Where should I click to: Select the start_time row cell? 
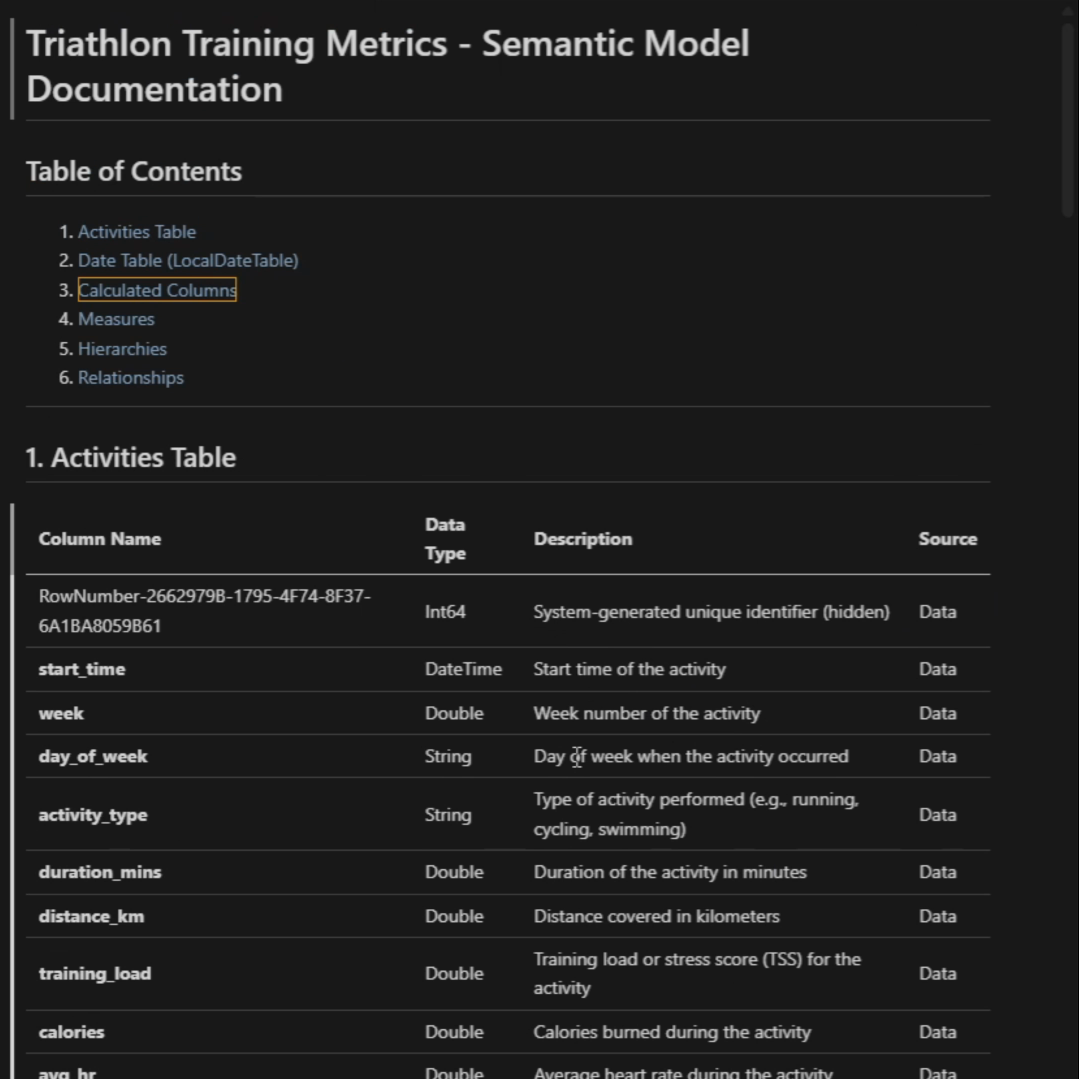point(82,669)
